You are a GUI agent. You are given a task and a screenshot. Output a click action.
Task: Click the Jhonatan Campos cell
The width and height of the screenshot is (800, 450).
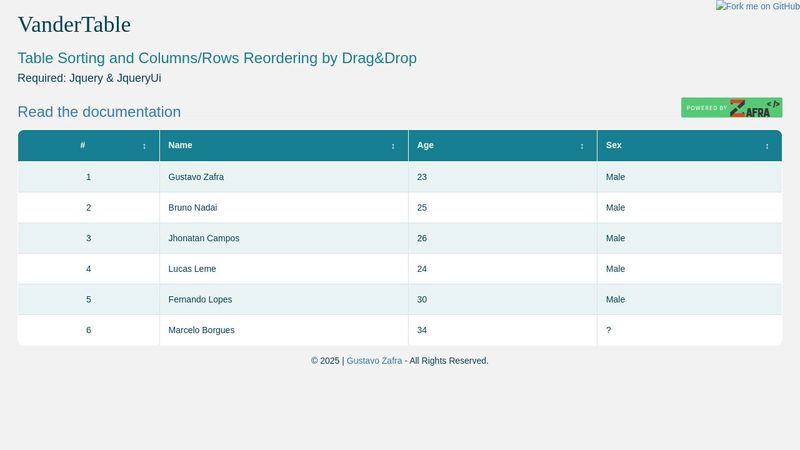(x=204, y=238)
